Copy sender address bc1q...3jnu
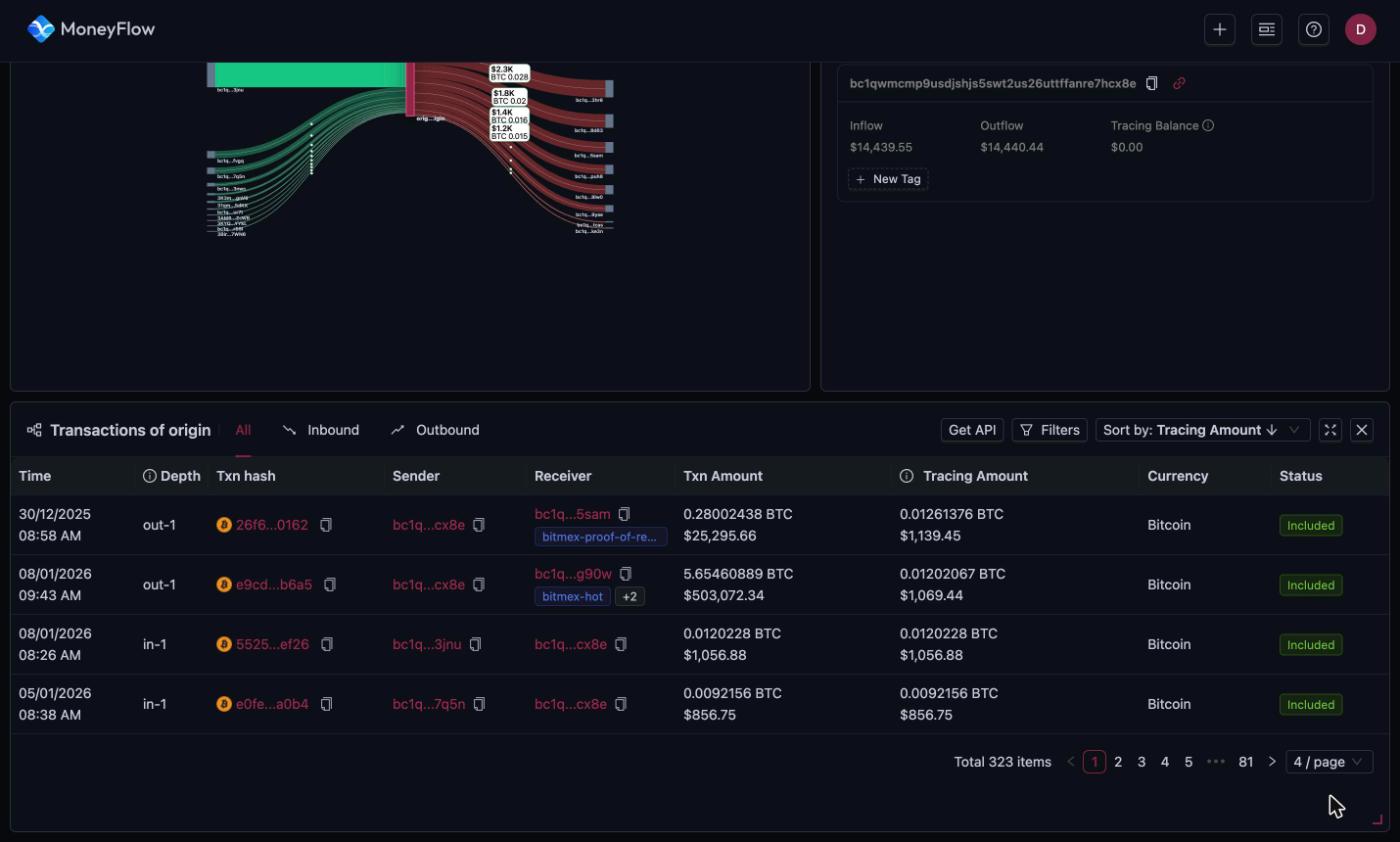The width and height of the screenshot is (1400, 842). coord(476,645)
